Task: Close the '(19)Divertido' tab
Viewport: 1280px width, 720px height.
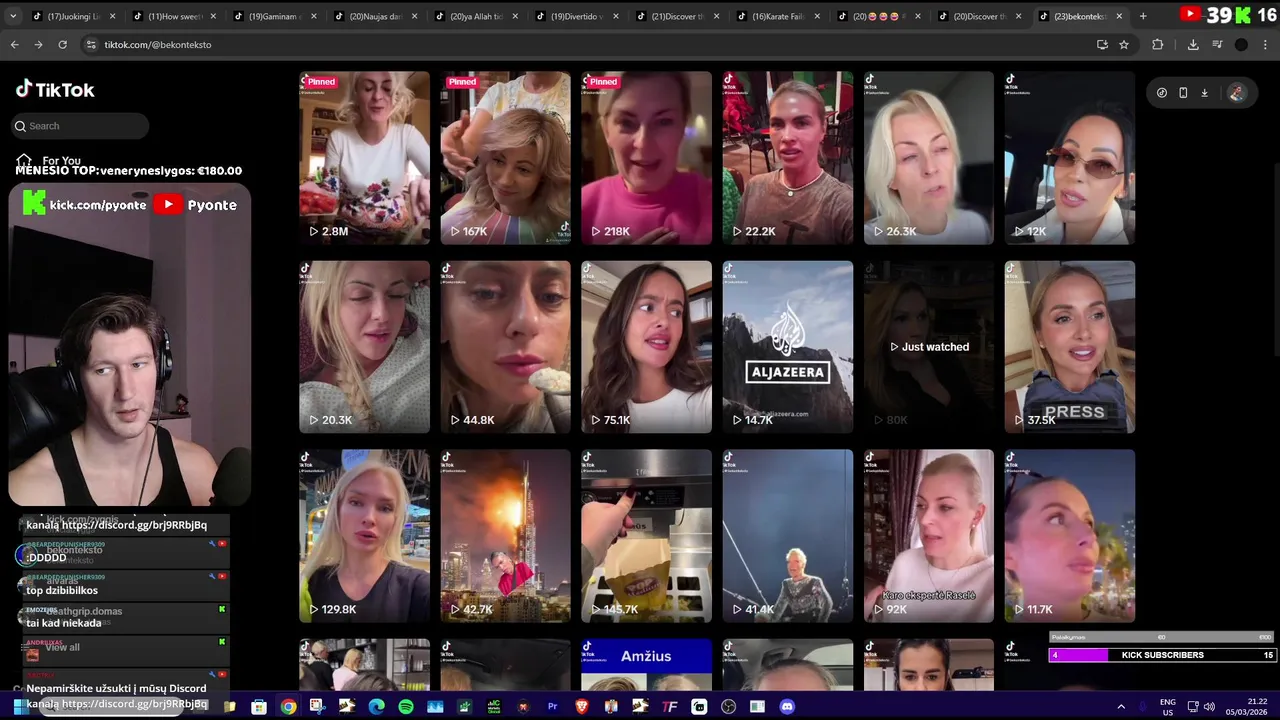Action: coord(615,16)
